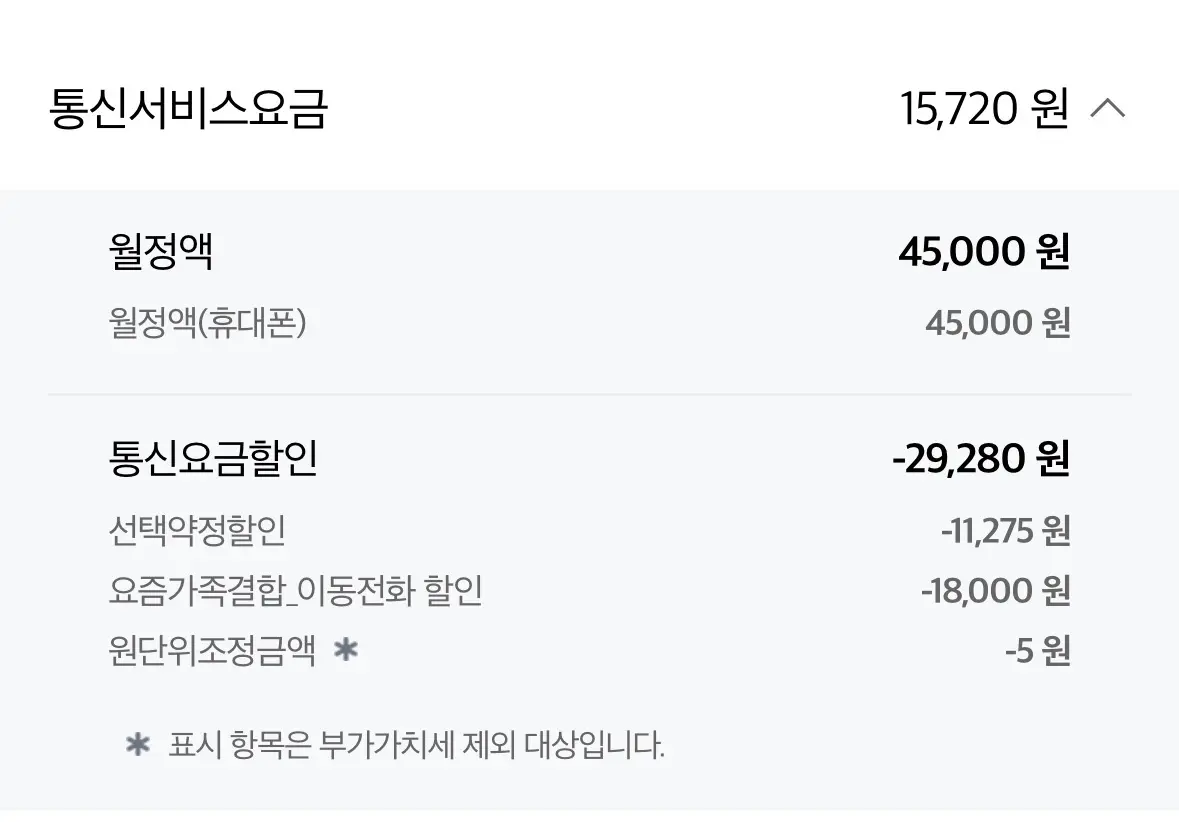
Task: Select the 통신서비스요금 header title
Action: coord(188,109)
